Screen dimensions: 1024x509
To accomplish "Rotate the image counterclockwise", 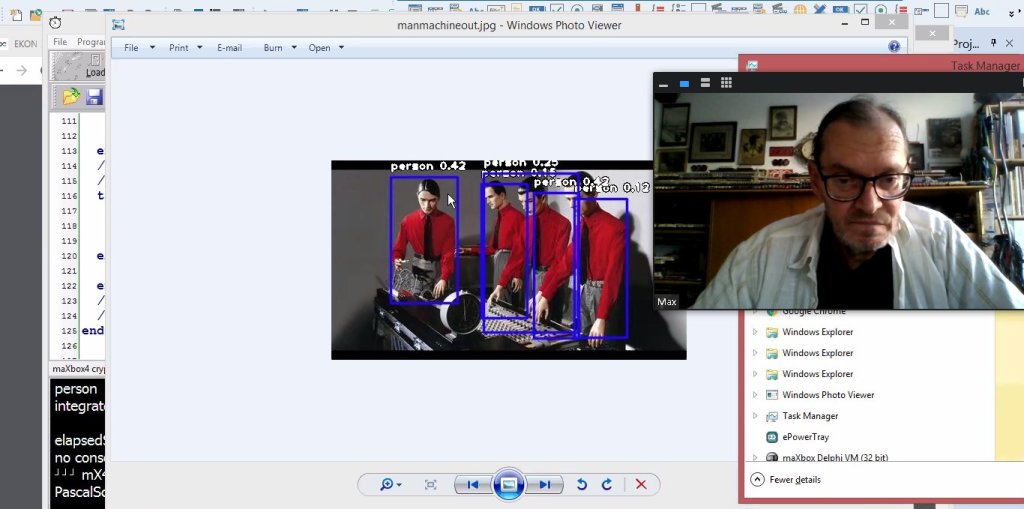I will click(x=582, y=485).
